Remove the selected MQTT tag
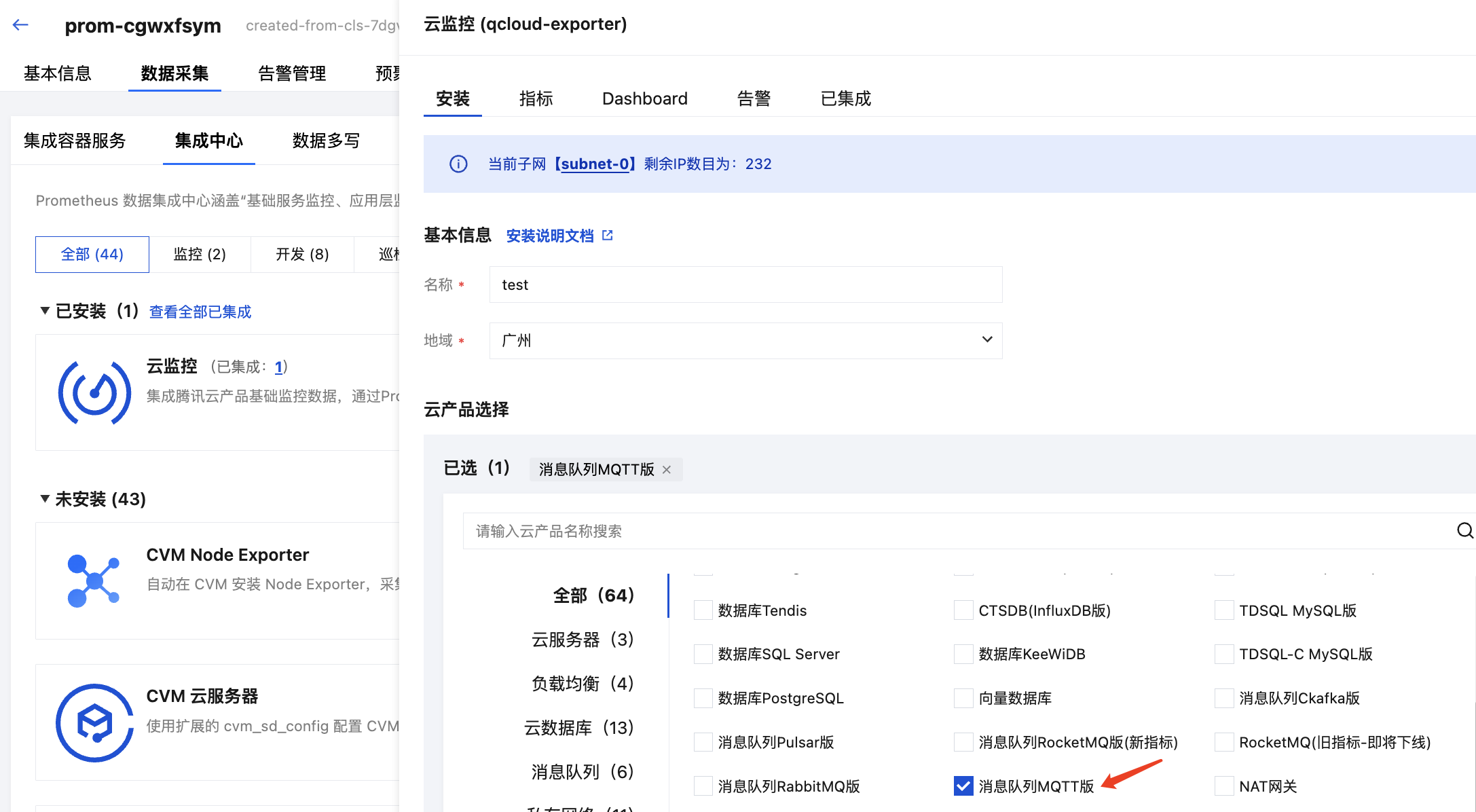Screen dimensions: 1476x812 [x=667, y=469]
